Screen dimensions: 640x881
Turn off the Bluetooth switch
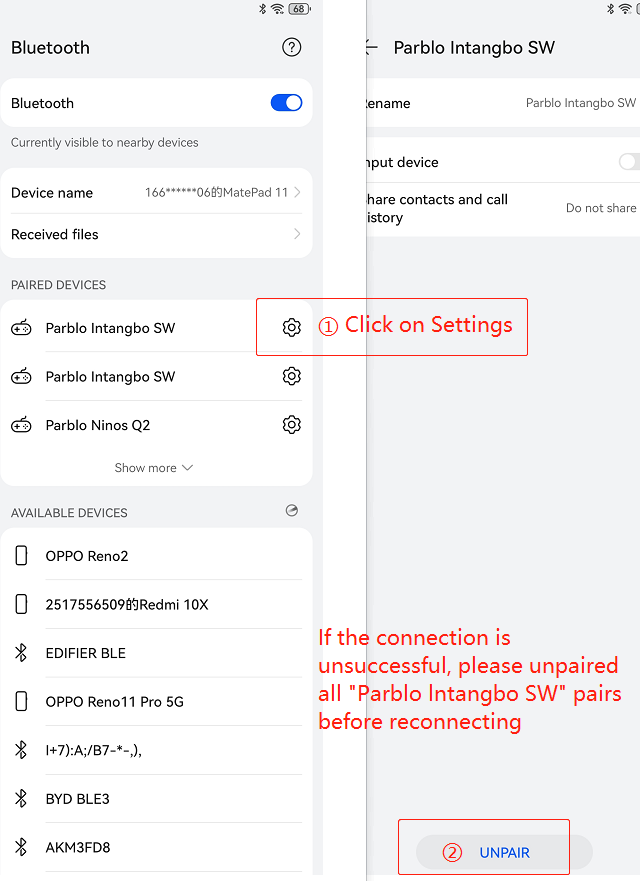pos(286,103)
